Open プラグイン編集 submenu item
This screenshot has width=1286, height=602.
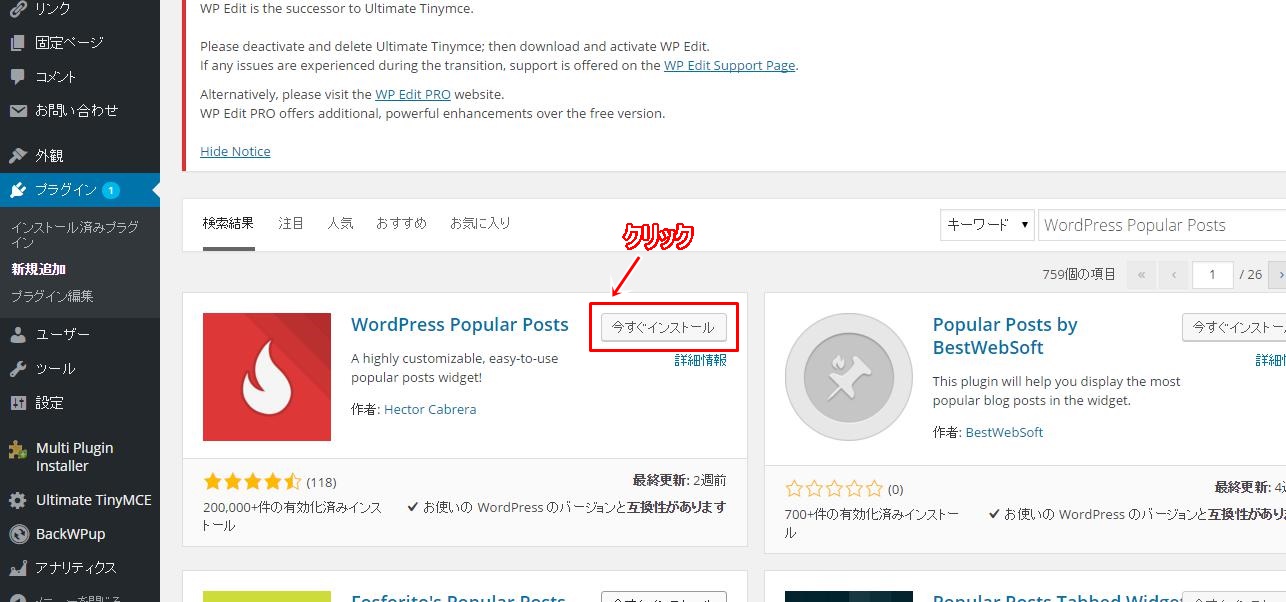coord(52,296)
